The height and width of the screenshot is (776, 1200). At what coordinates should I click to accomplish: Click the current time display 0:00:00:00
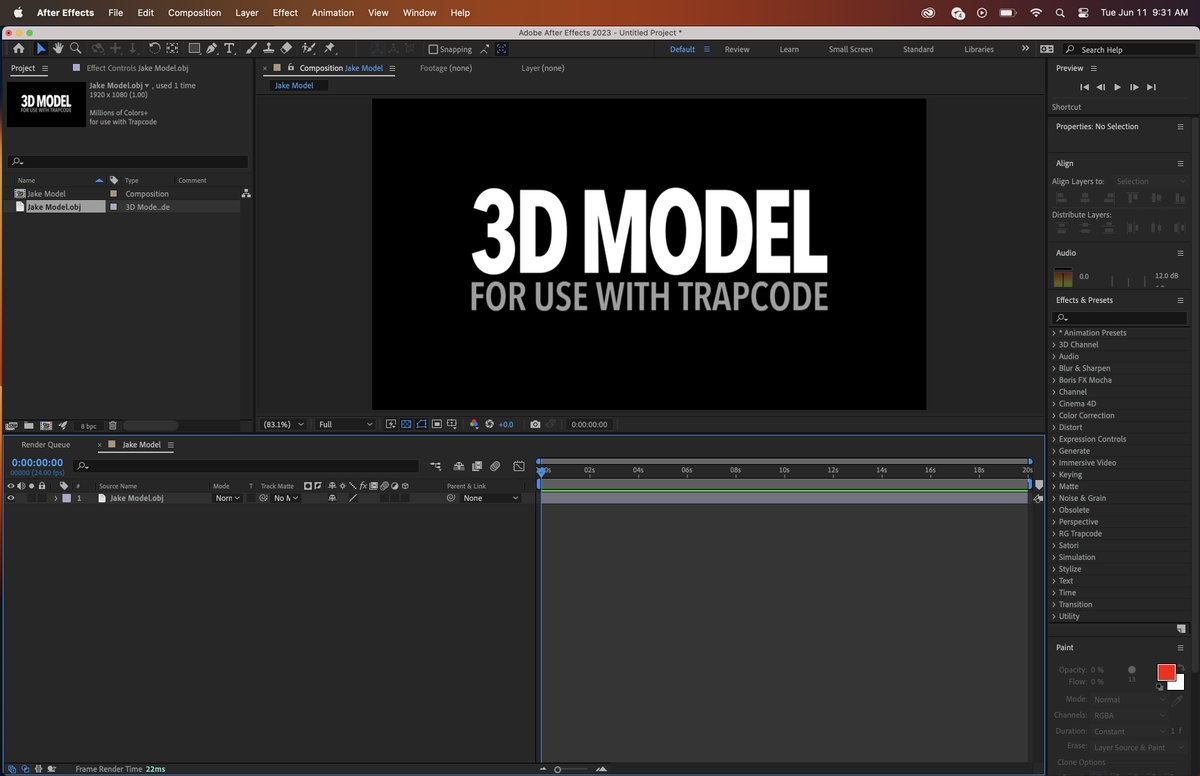[37, 463]
